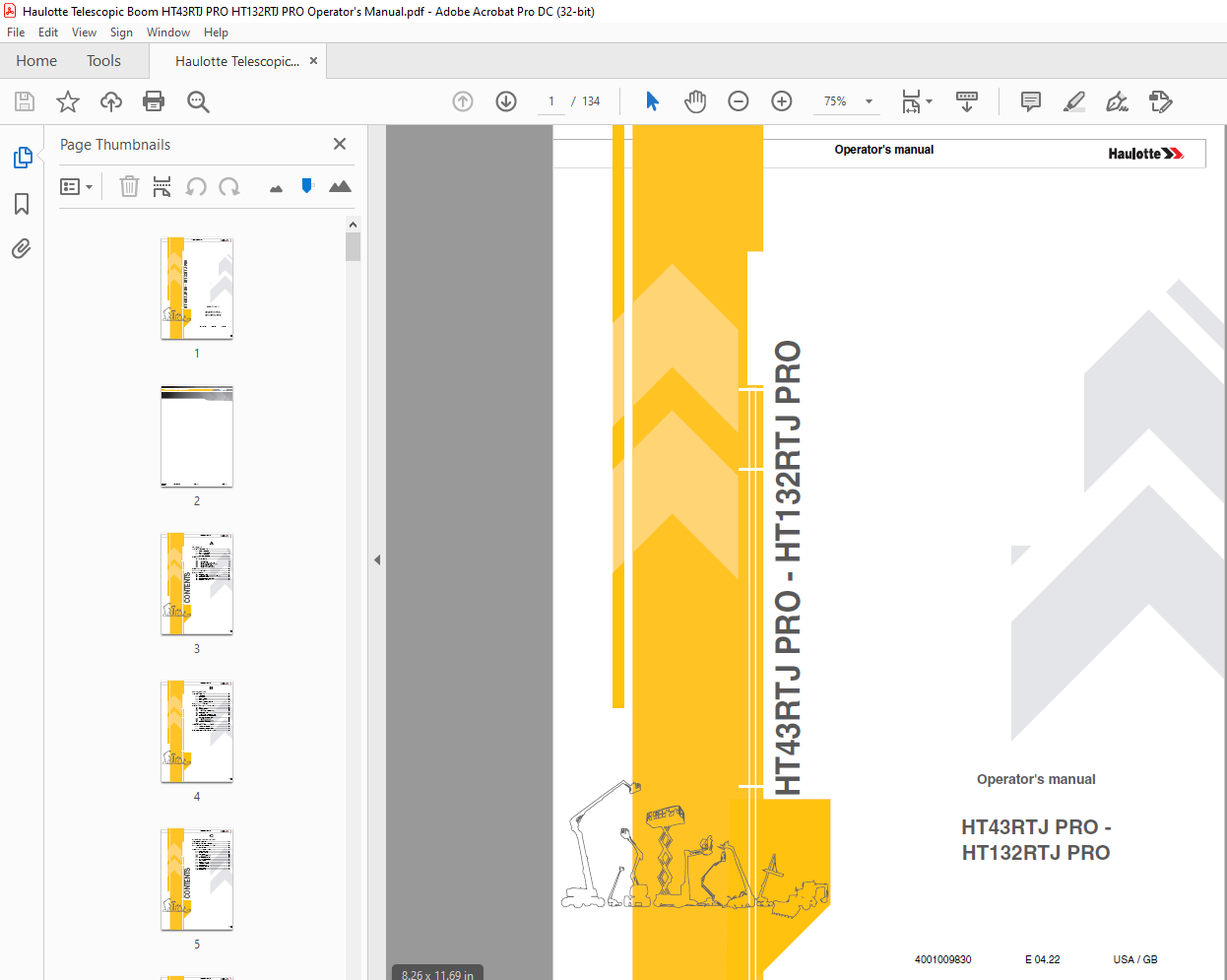Click the 4001009830 document number text
Screen dimensions: 1227x980
point(942,959)
